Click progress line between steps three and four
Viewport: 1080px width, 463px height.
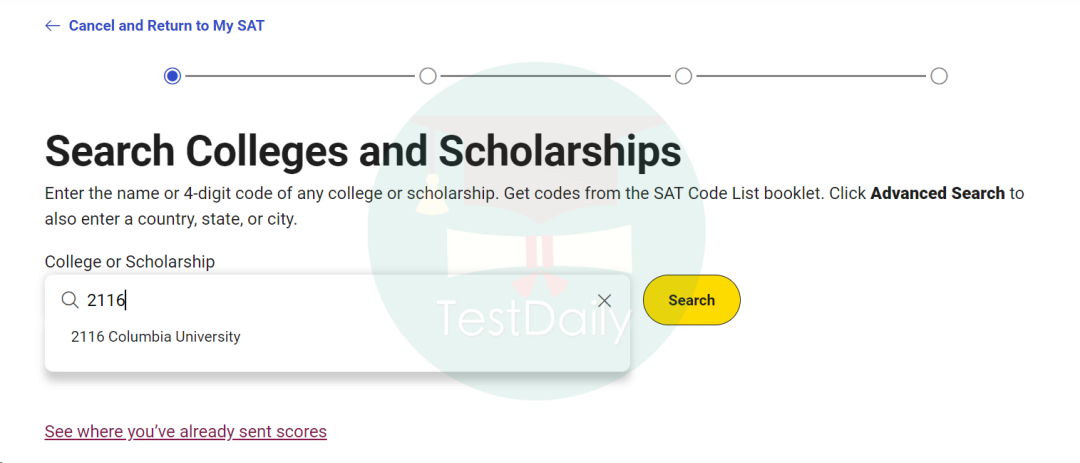(810, 76)
